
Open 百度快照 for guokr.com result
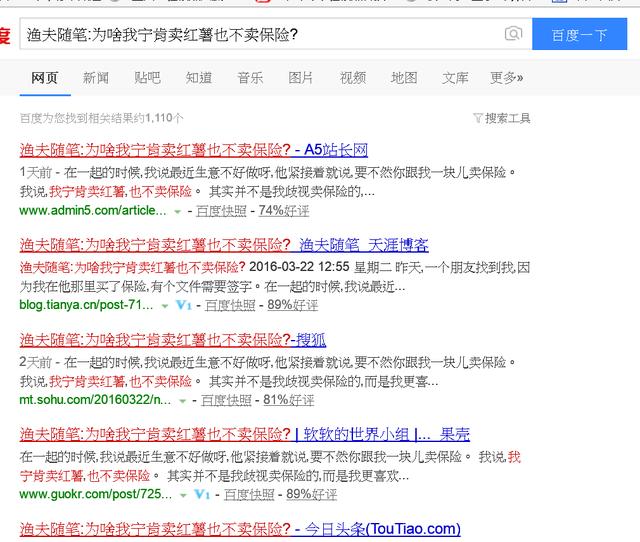tap(249, 495)
